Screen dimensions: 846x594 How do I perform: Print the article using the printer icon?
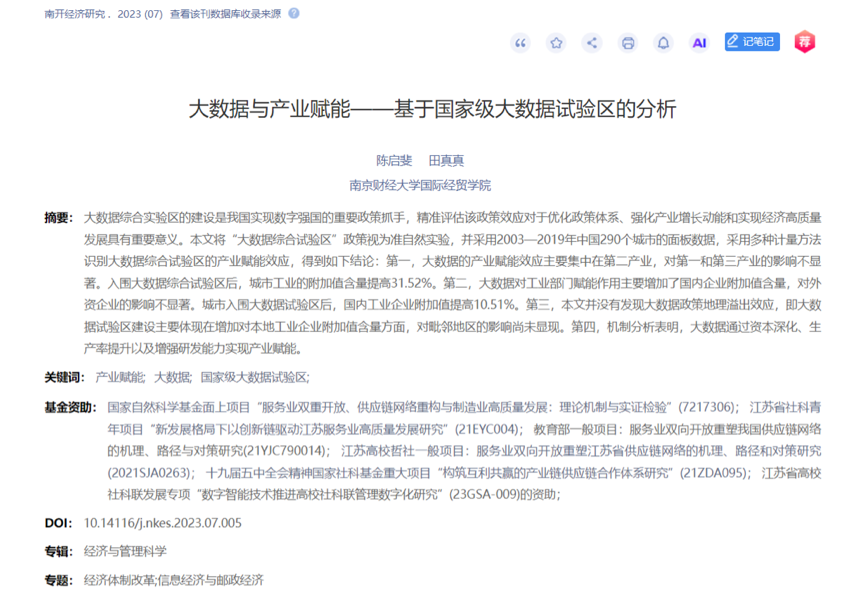point(628,42)
